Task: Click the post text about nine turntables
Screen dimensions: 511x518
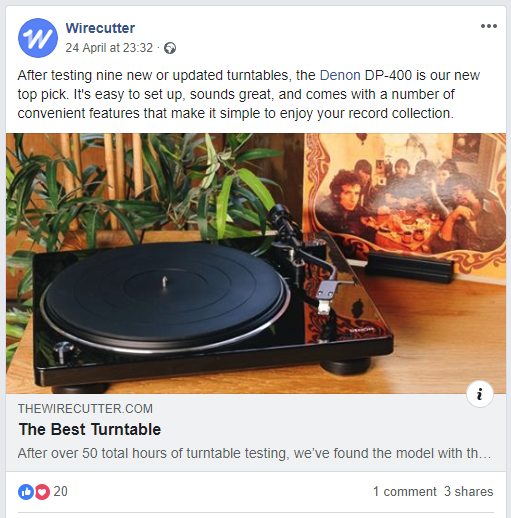Action: (x=249, y=94)
